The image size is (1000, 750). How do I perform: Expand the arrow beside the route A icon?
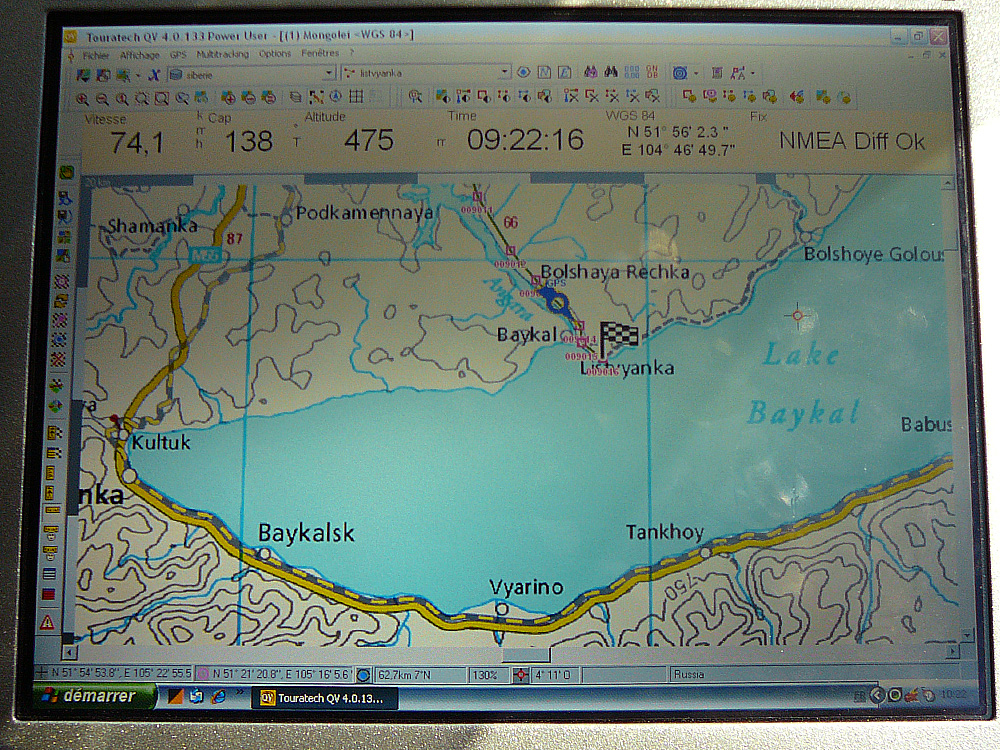click(x=753, y=73)
